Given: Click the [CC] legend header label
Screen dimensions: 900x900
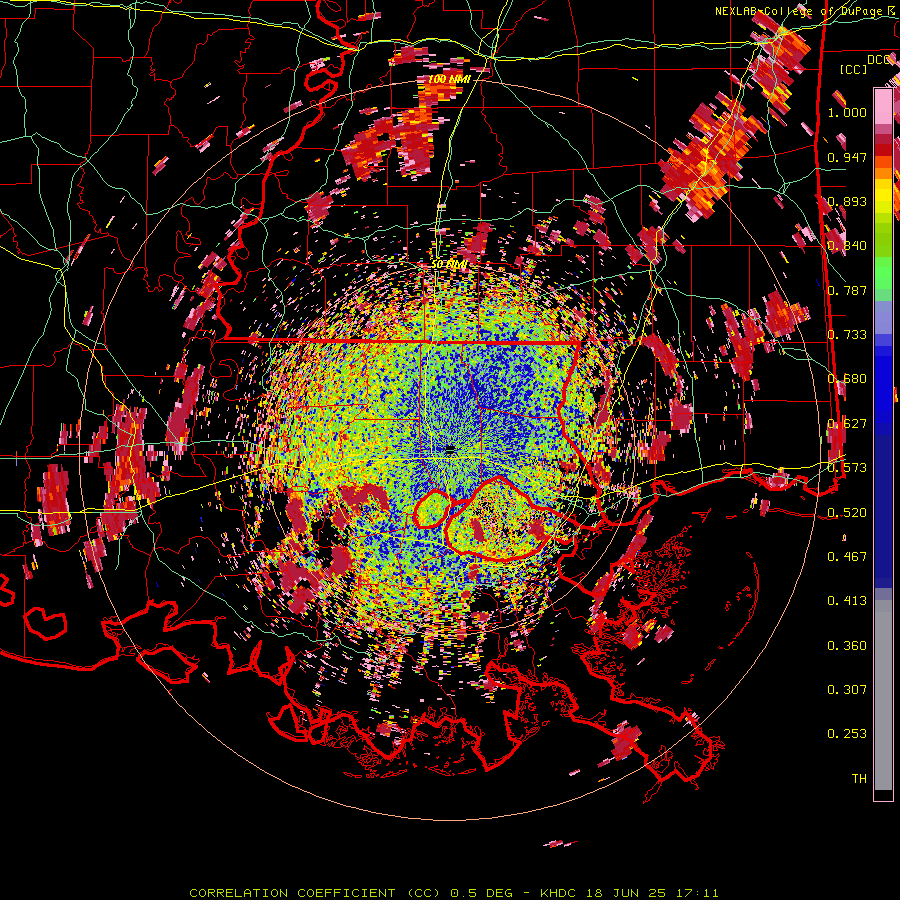Looking at the screenshot, I should [853, 69].
